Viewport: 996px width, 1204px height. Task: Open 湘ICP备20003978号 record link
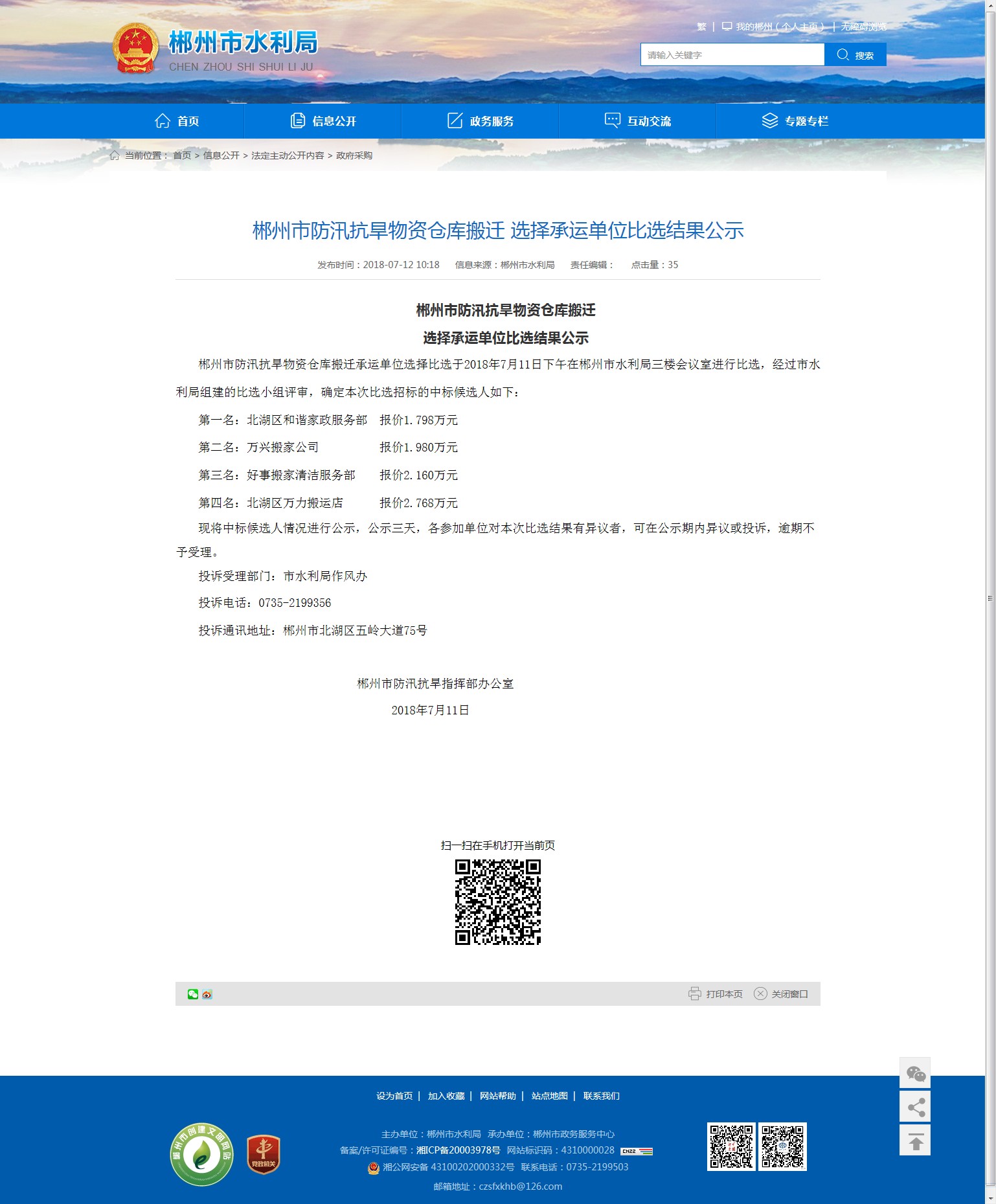click(458, 1150)
